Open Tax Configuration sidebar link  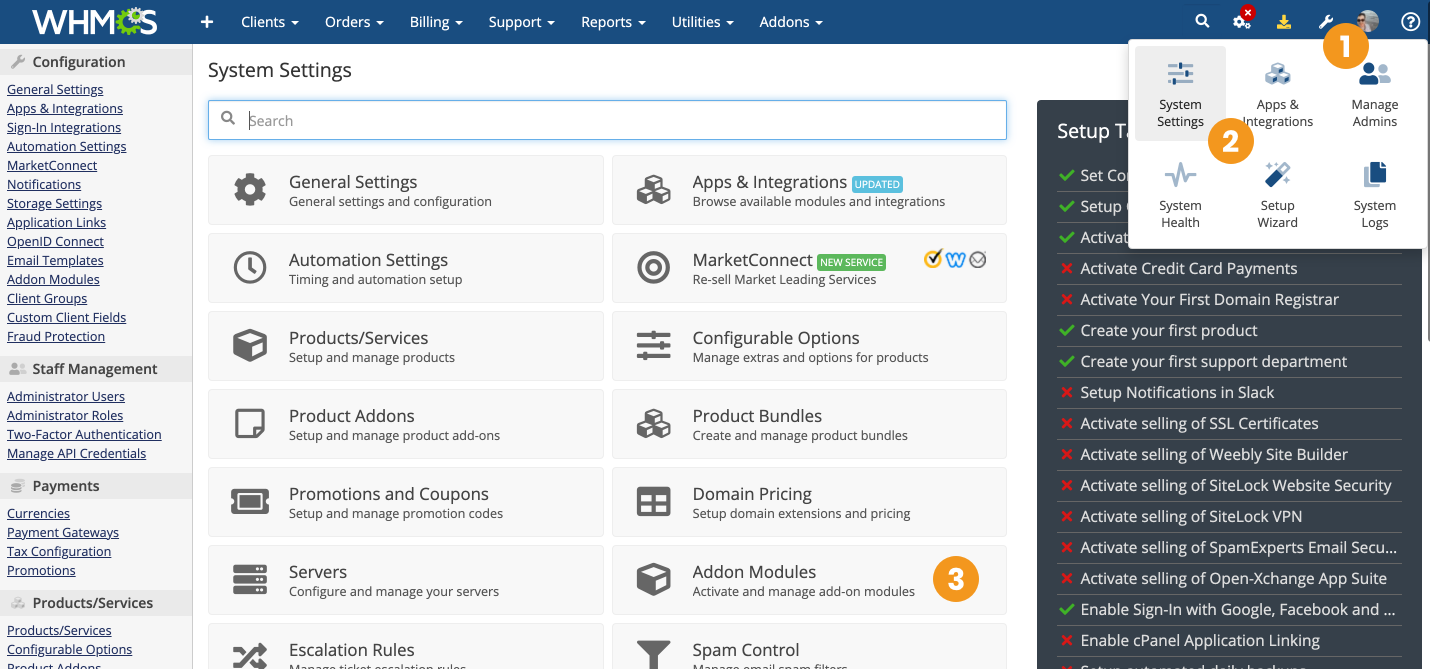pyautogui.click(x=59, y=551)
